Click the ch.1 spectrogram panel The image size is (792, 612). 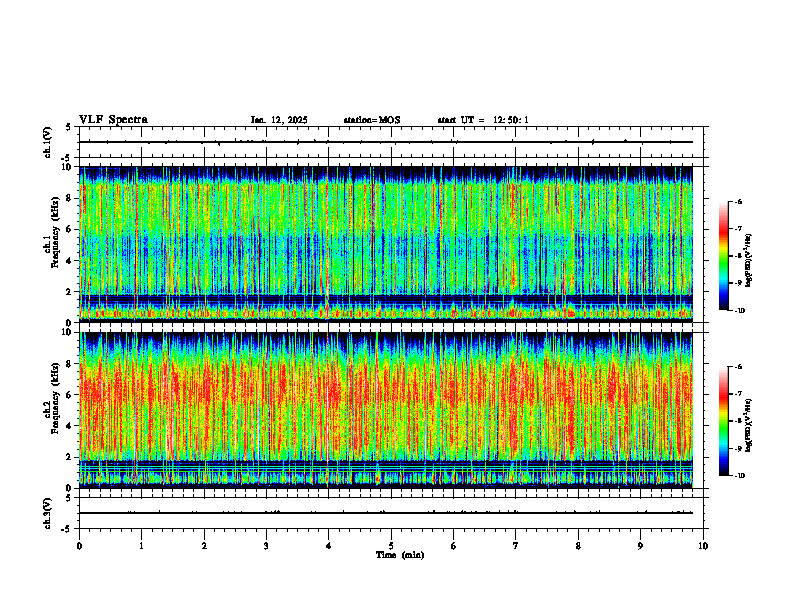tap(386, 244)
